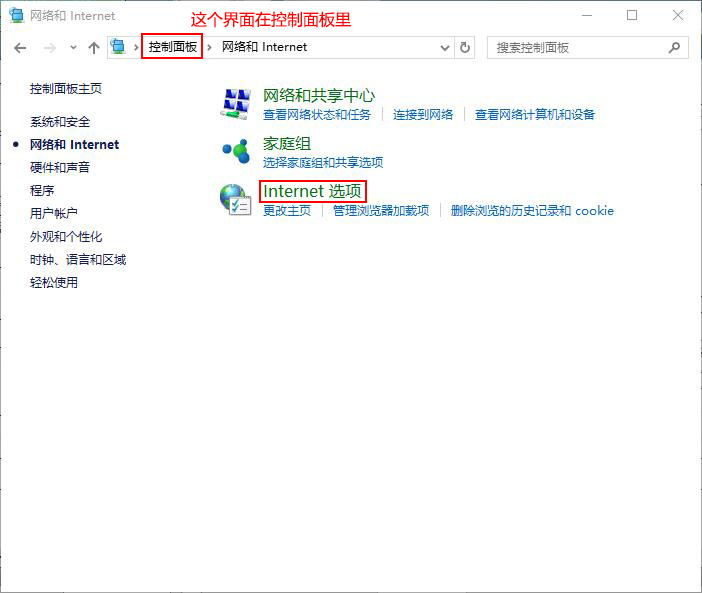Screen dimensions: 702x593
Task: Open 系统和安全 category
Action: (x=60, y=121)
